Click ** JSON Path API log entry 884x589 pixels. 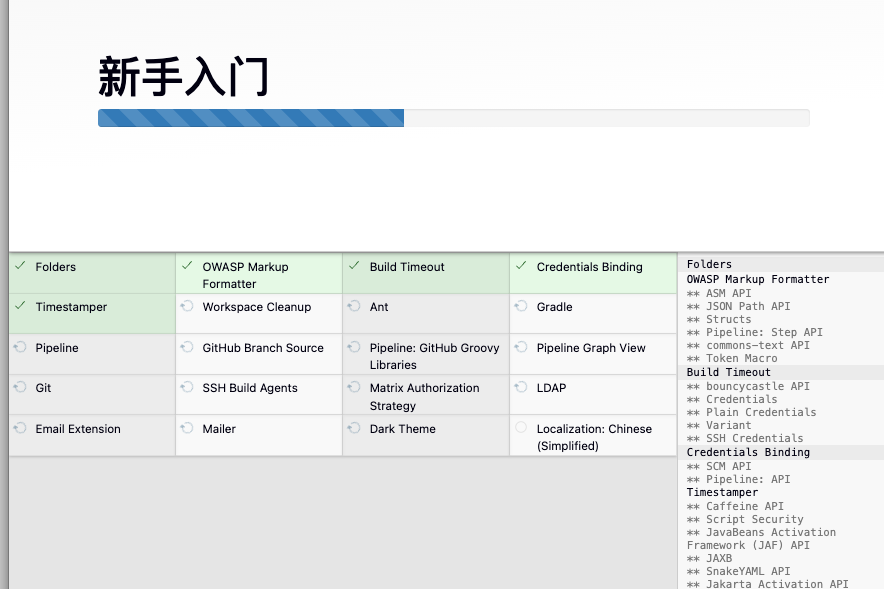tap(739, 306)
